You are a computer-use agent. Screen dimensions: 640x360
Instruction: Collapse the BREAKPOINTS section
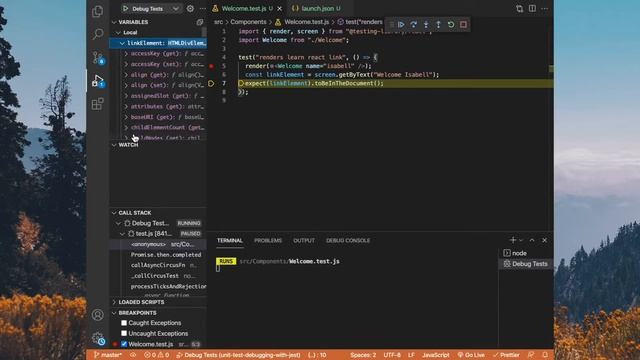[114, 313]
